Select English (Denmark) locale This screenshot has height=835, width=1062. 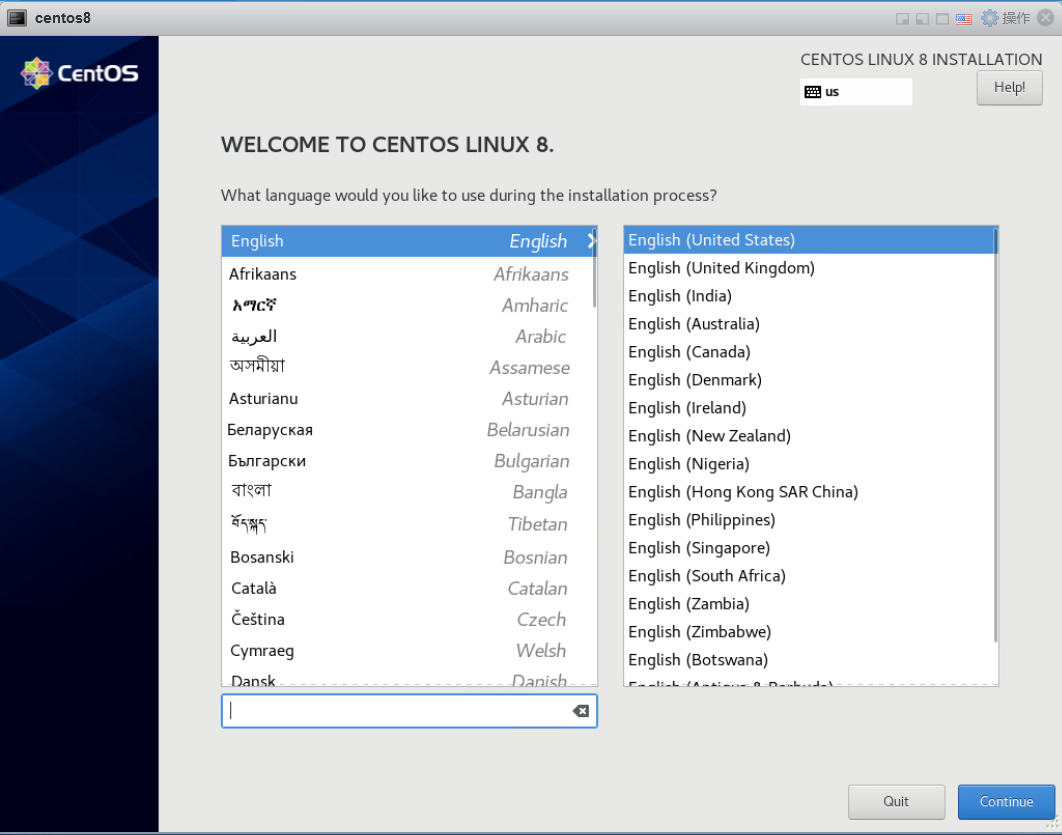(809, 380)
